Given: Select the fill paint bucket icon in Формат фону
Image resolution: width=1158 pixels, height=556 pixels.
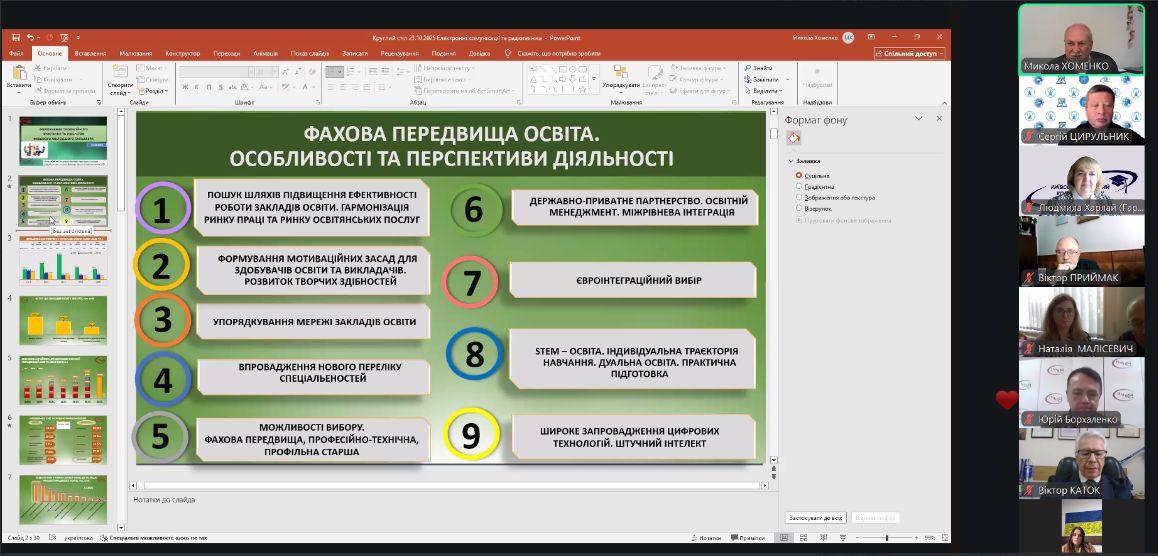Looking at the screenshot, I should coord(795,137).
